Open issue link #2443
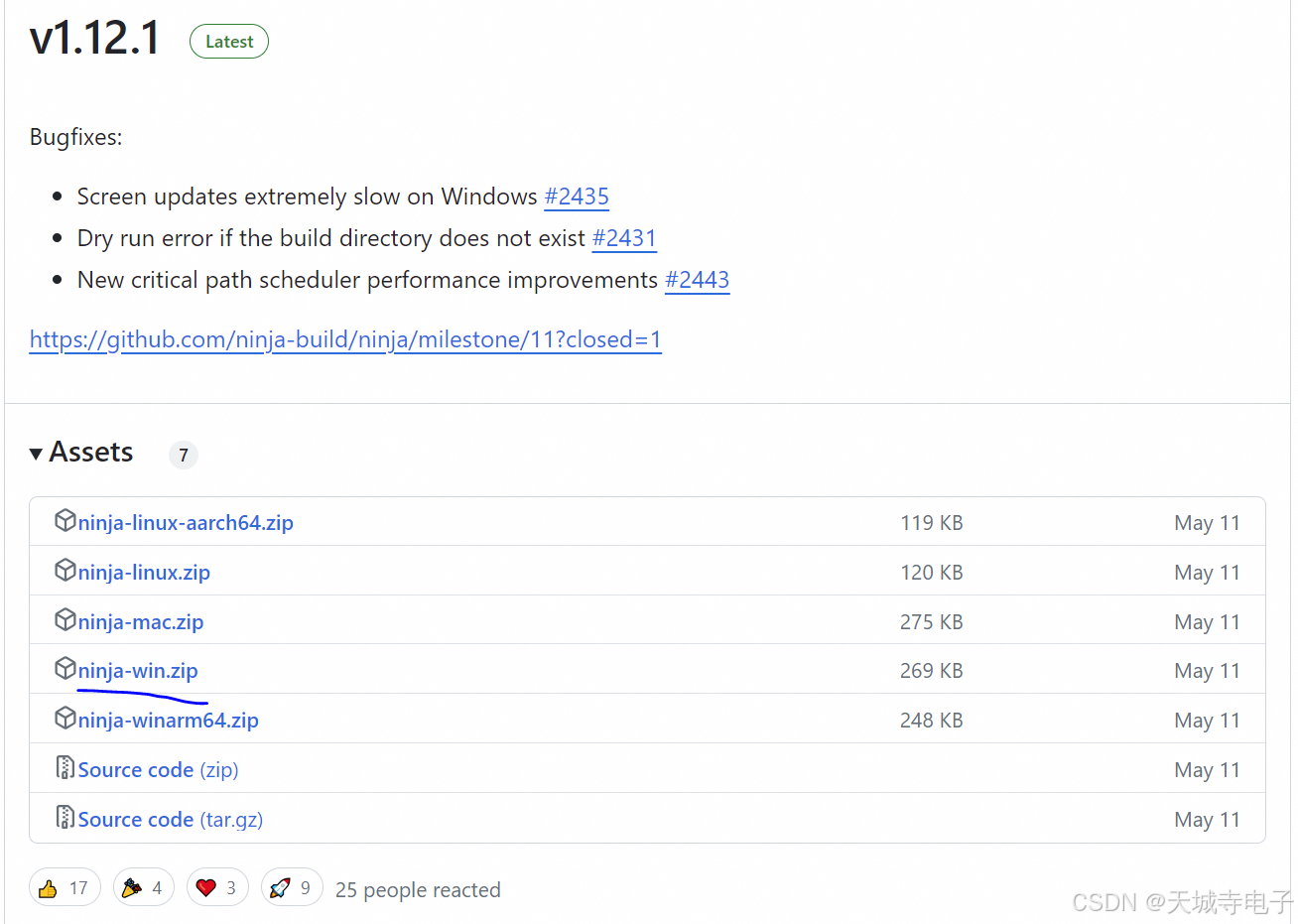This screenshot has width=1298, height=924. 697,280
